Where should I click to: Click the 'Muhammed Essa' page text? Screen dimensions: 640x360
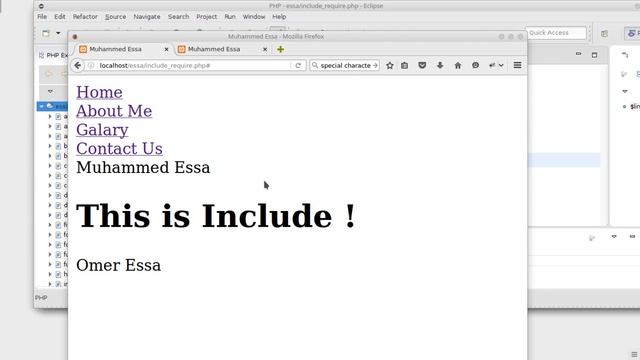pyautogui.click(x=143, y=167)
